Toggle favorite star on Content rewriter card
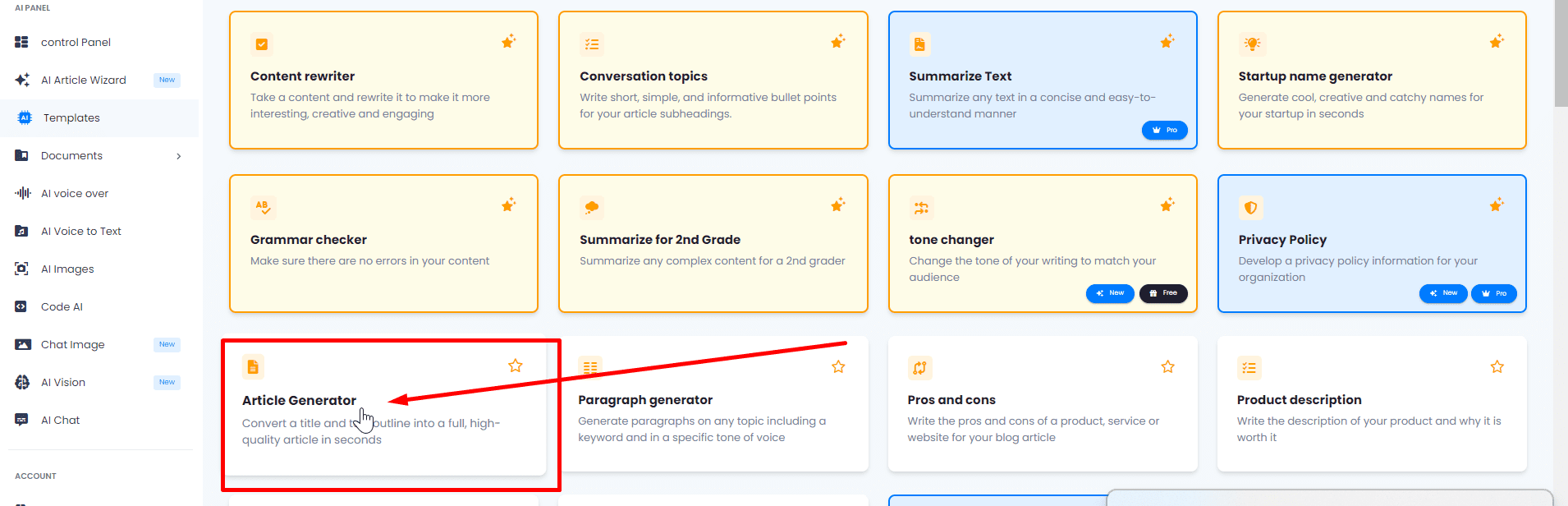This screenshot has width=1568, height=506. click(x=509, y=42)
